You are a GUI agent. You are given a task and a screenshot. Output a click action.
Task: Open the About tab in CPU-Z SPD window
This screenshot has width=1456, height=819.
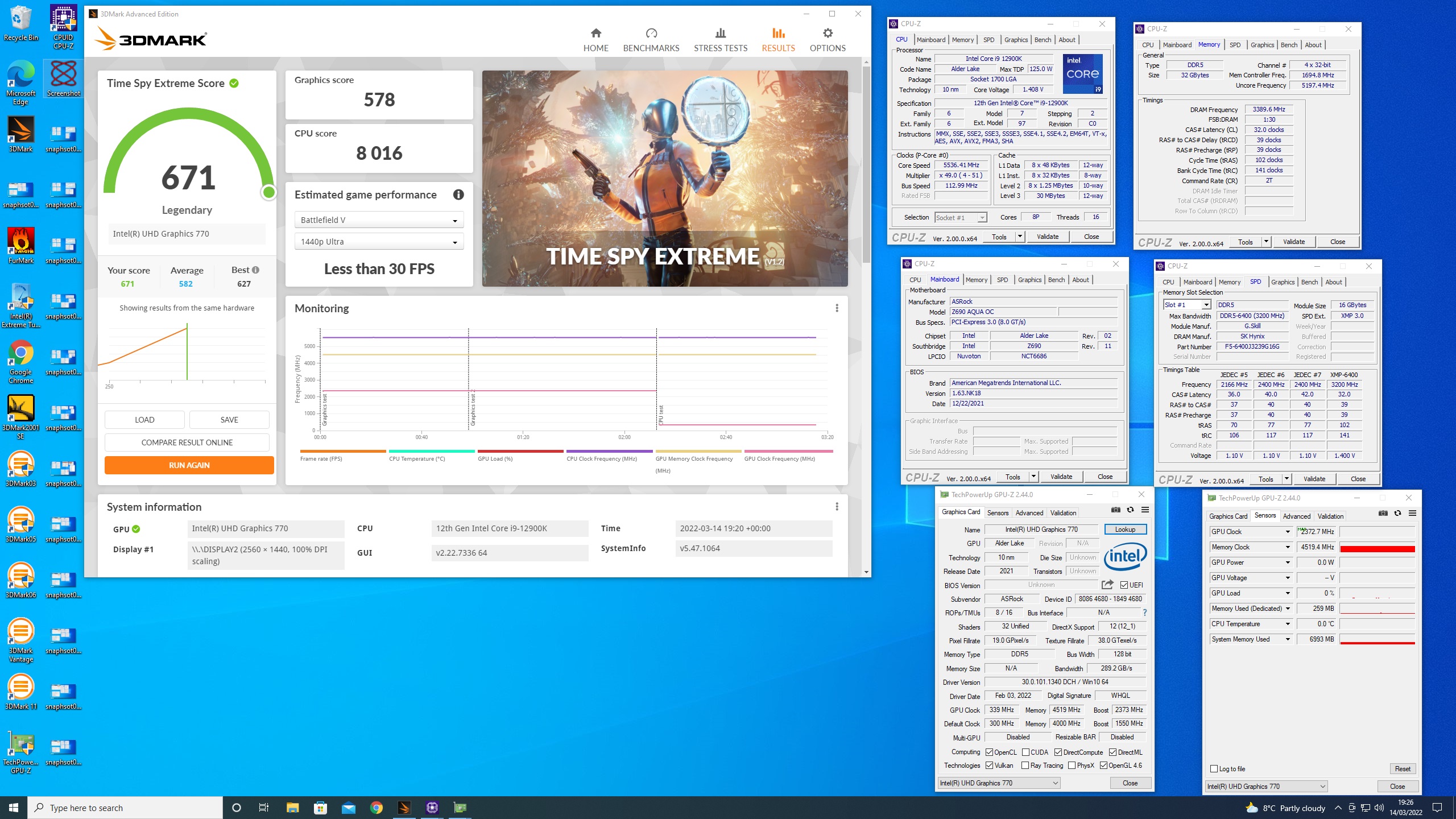tap(1334, 282)
